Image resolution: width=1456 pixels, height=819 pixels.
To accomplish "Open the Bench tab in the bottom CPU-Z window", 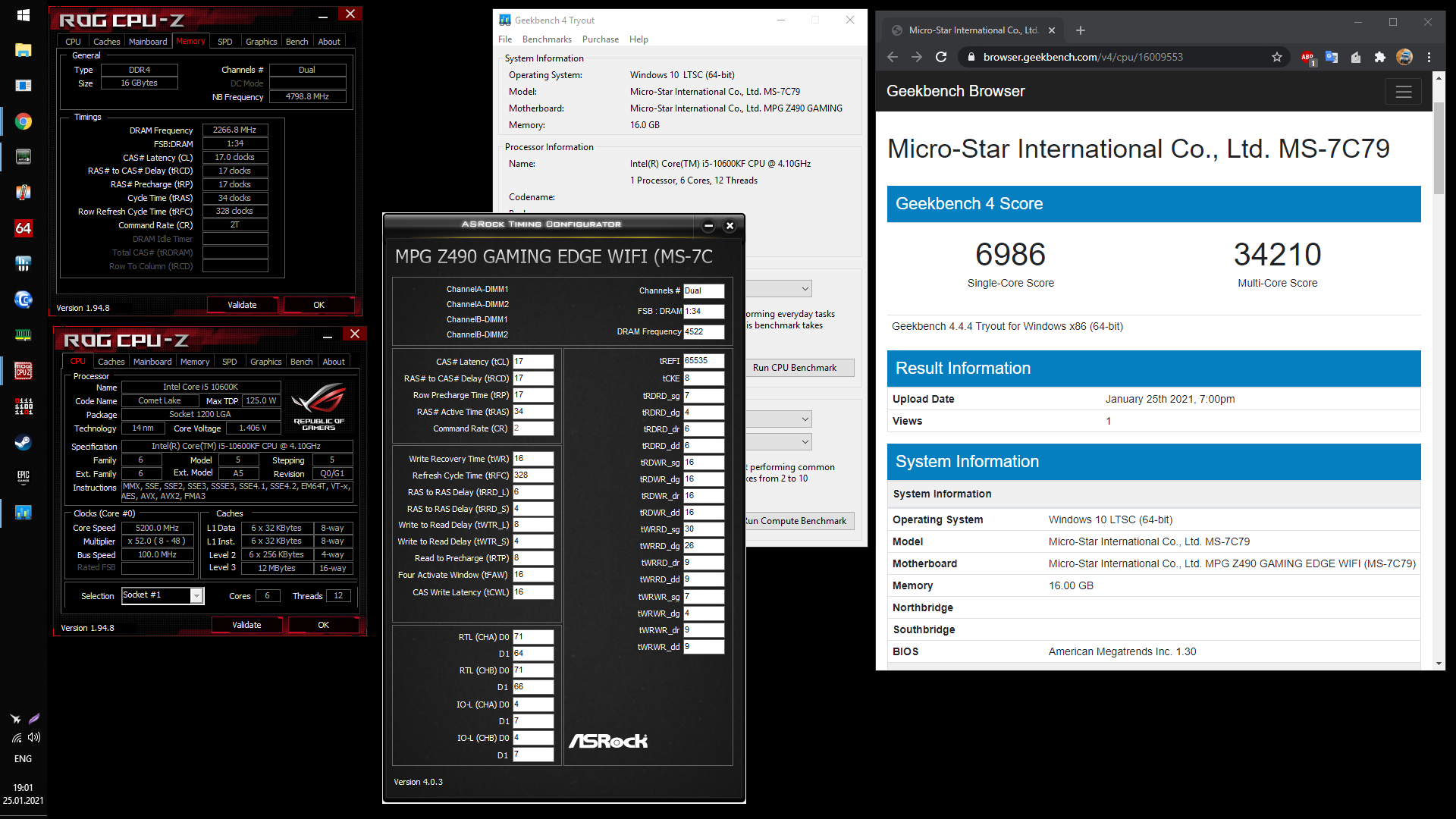I will click(302, 362).
